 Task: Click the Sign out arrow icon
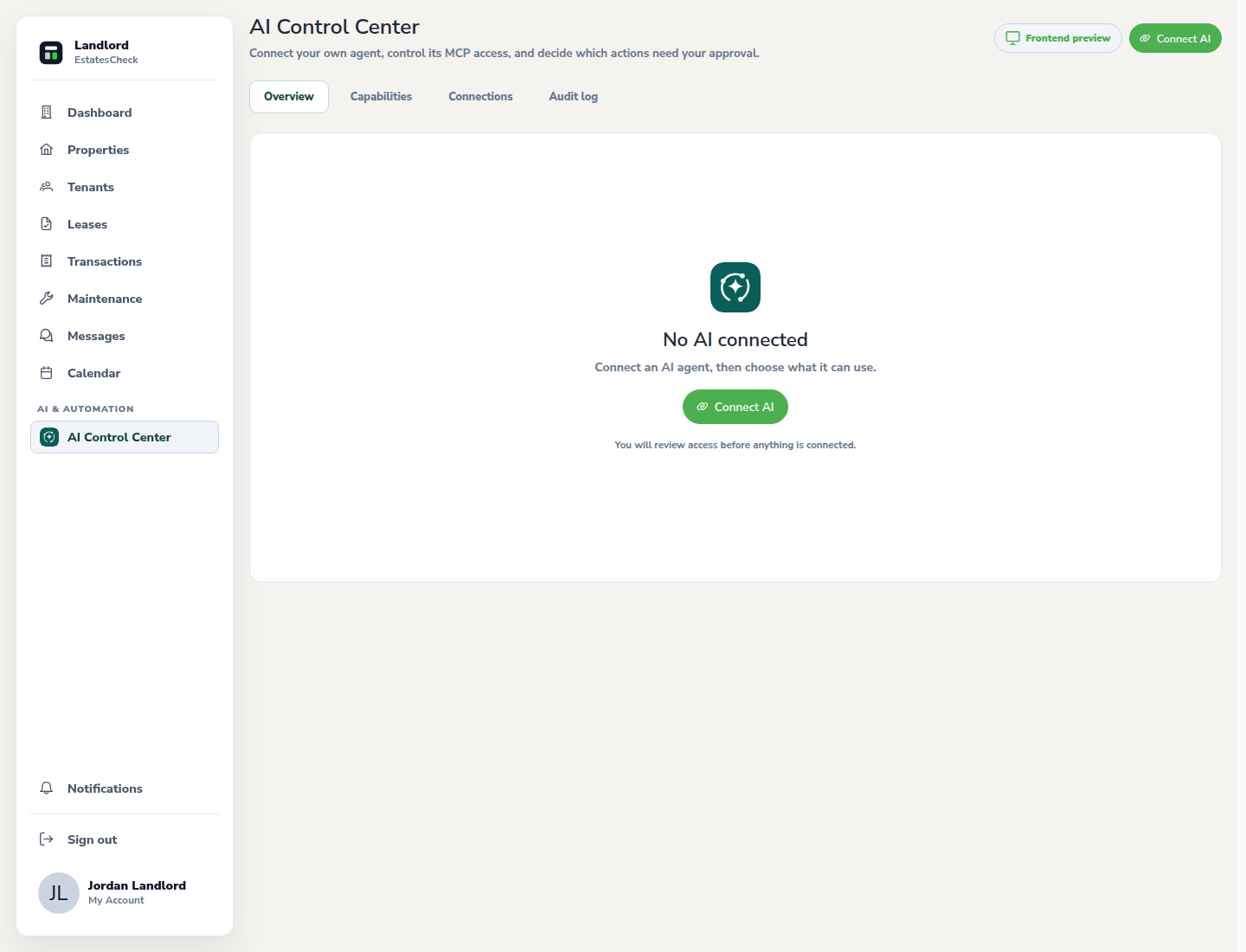tap(47, 839)
